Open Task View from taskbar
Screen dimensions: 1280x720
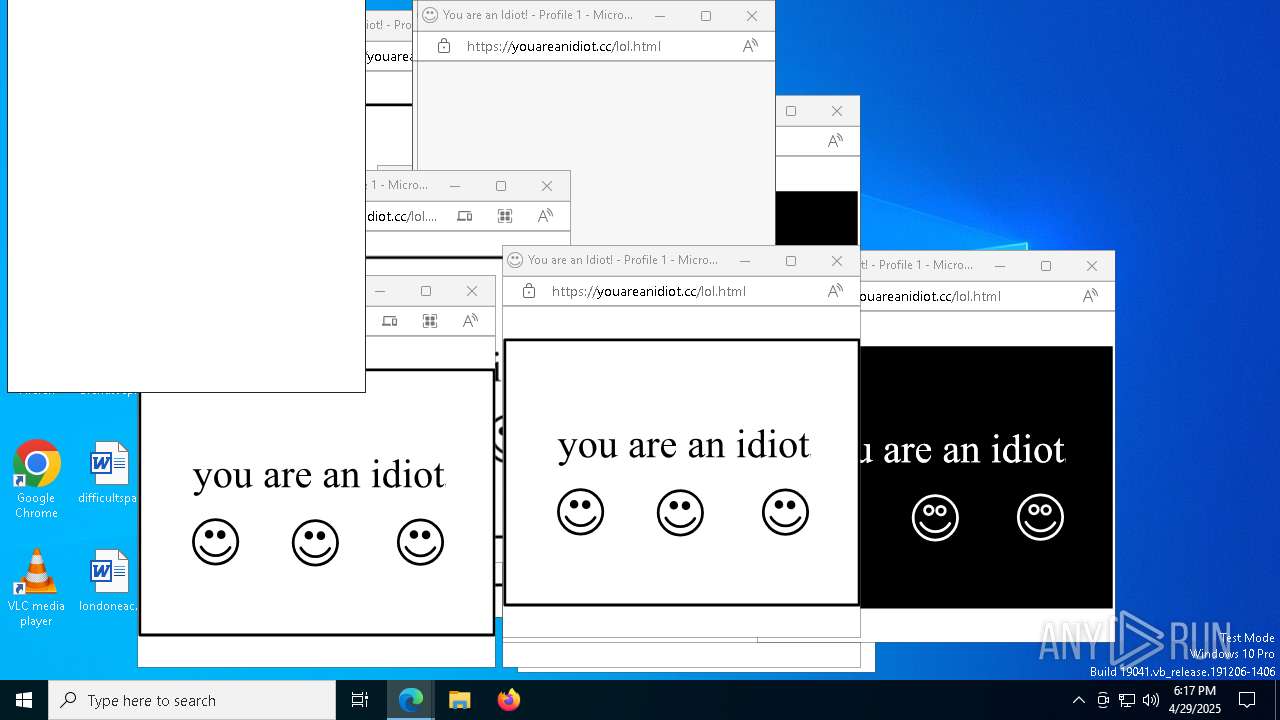click(360, 700)
